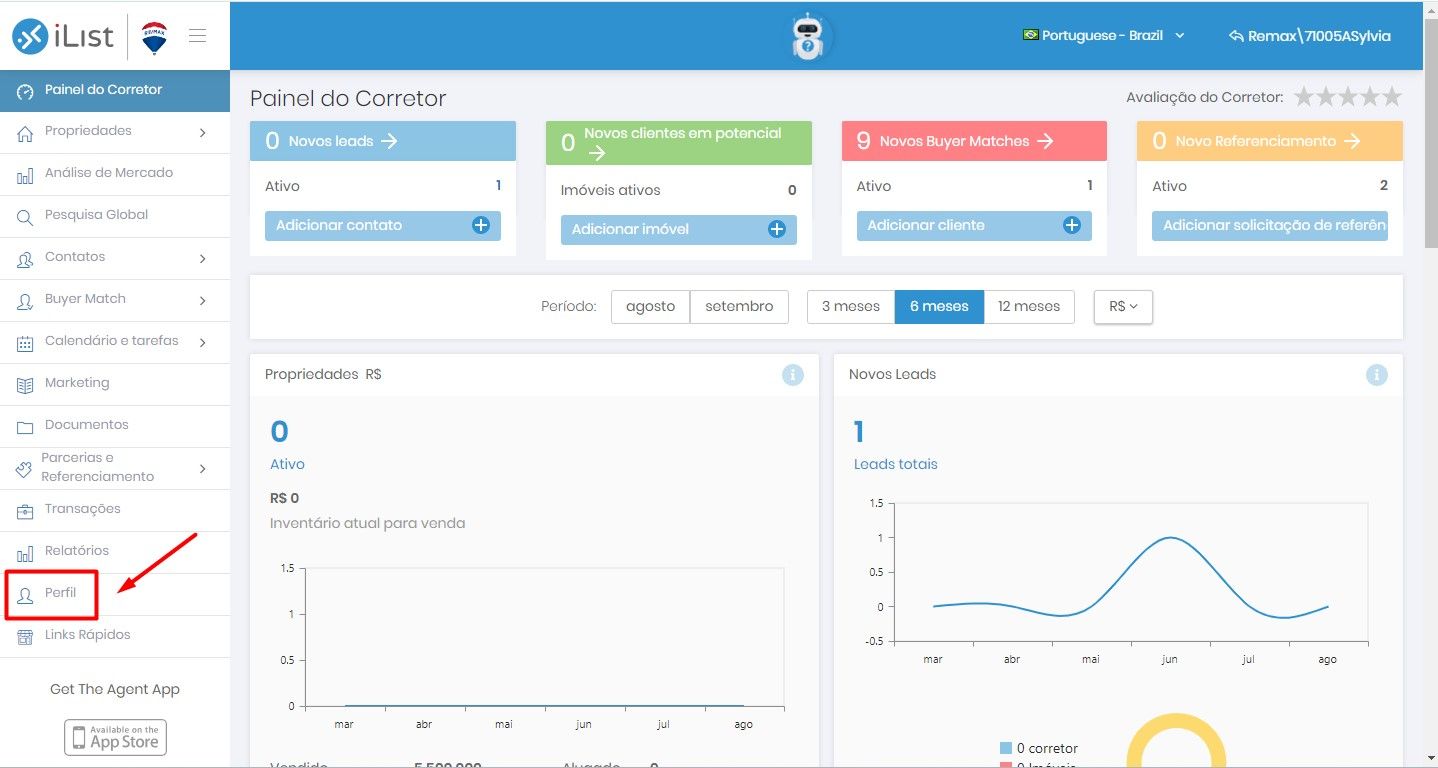Click the people icon beside Contatos
The height and width of the screenshot is (768, 1438).
pos(25,259)
